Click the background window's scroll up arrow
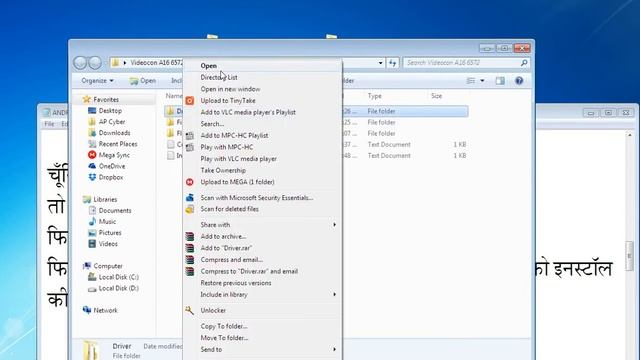This screenshot has width=640, height=360. click(630, 135)
